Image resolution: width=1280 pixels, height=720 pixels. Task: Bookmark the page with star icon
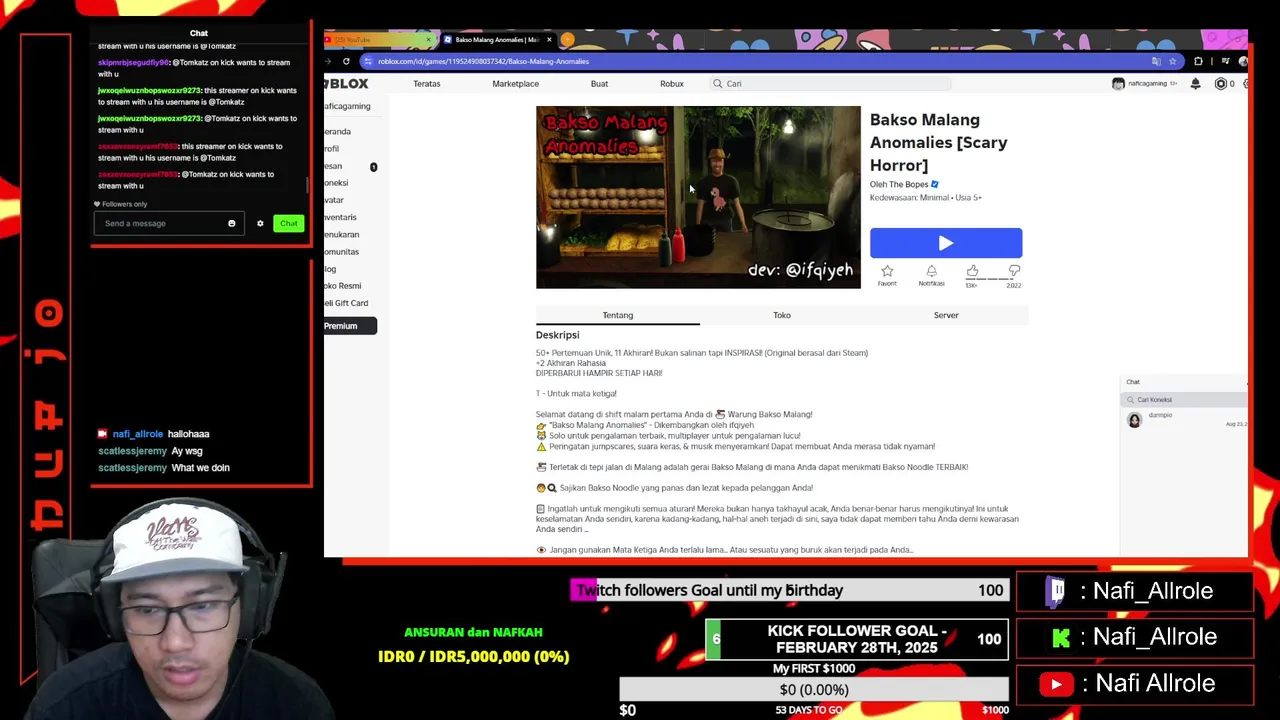pyautogui.click(x=1172, y=61)
